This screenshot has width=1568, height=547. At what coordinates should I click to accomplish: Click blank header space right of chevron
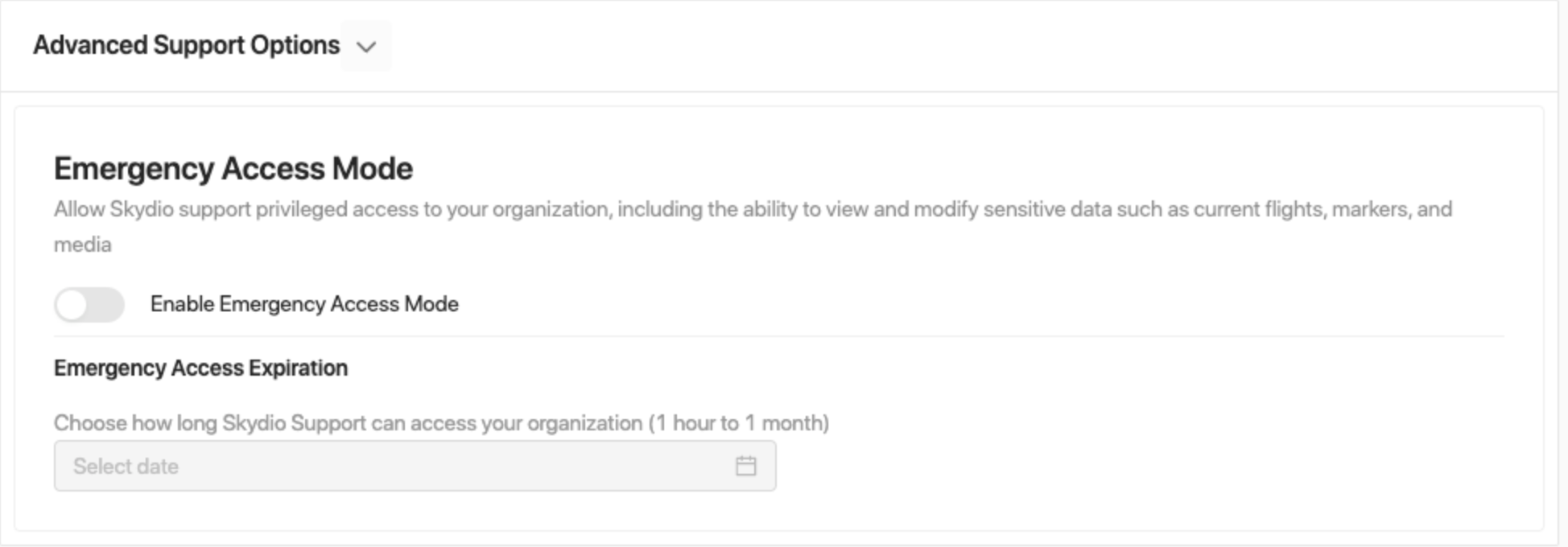[x=966, y=45]
